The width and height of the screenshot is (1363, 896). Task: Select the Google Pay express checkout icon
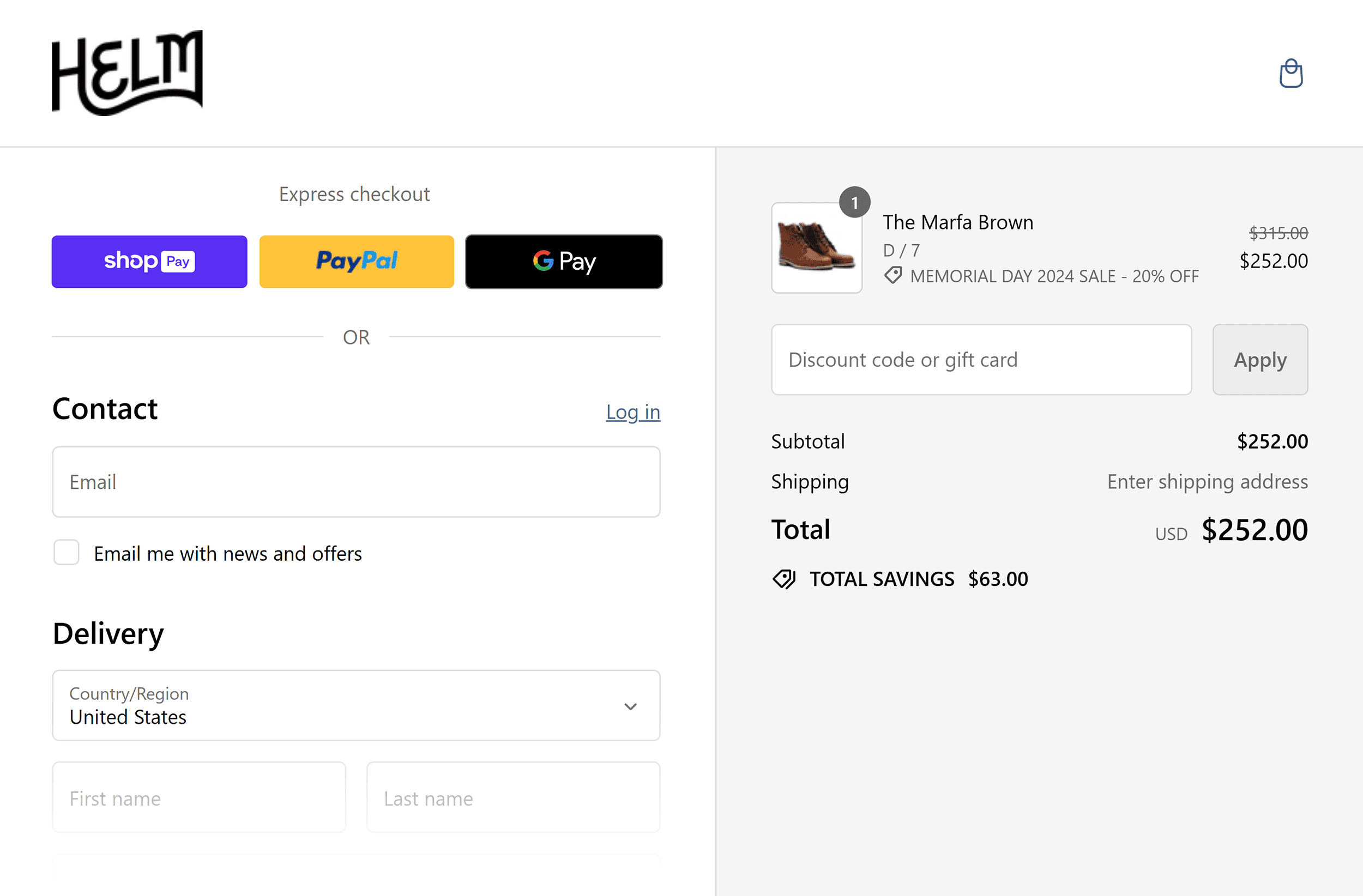[x=563, y=261]
